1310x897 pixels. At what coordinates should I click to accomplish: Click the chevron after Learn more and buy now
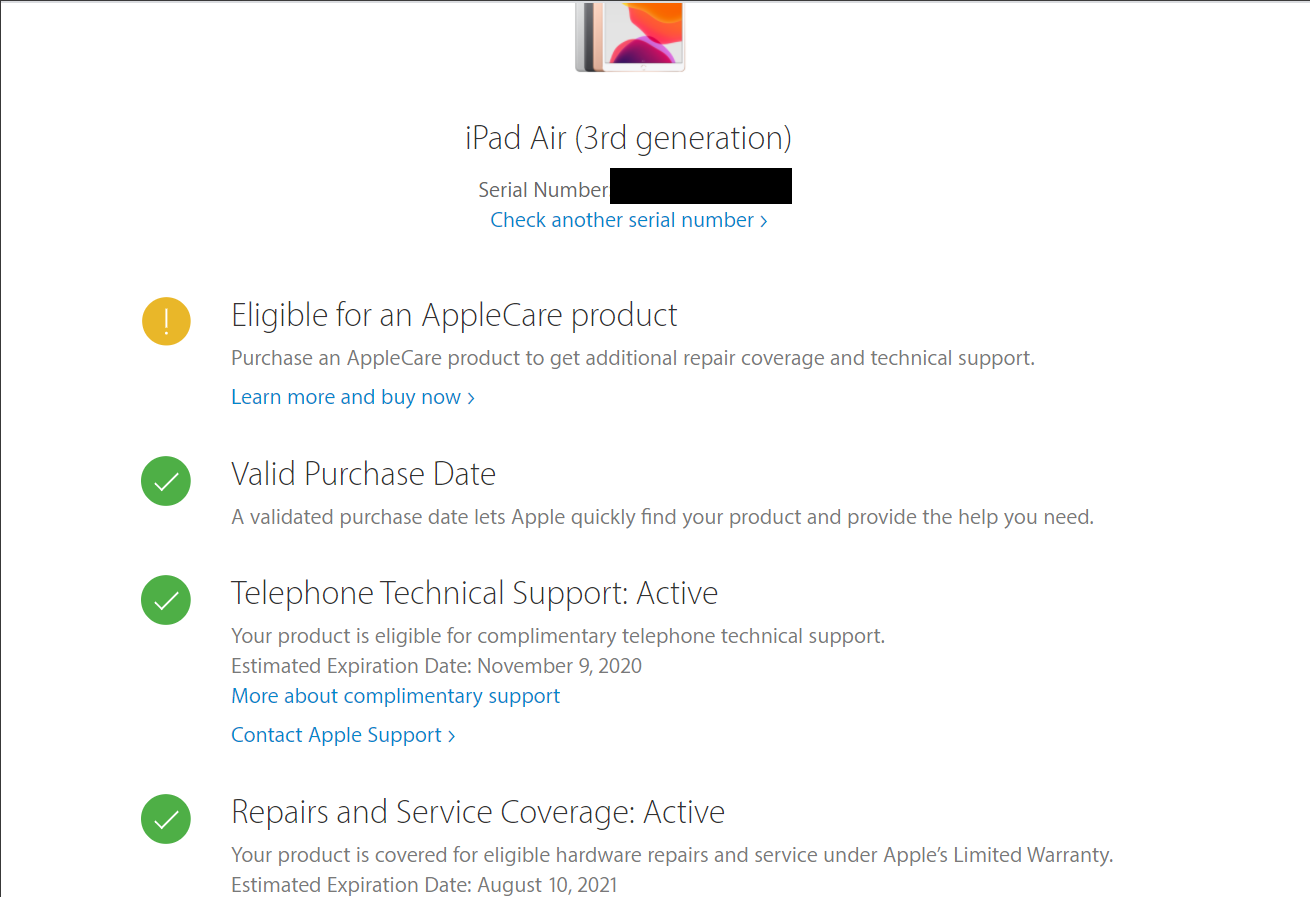[471, 398]
